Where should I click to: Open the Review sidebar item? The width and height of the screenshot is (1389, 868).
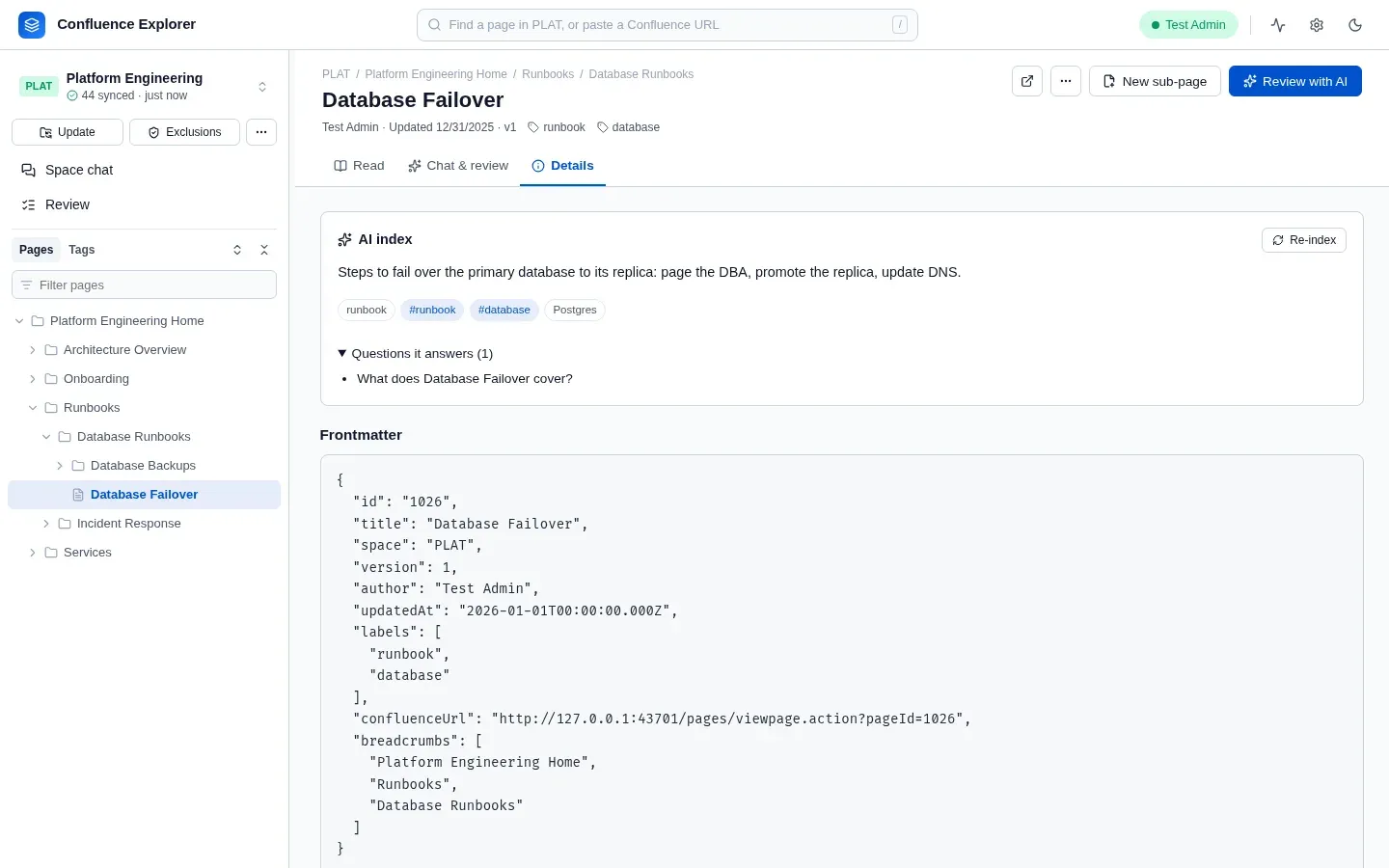pyautogui.click(x=145, y=204)
